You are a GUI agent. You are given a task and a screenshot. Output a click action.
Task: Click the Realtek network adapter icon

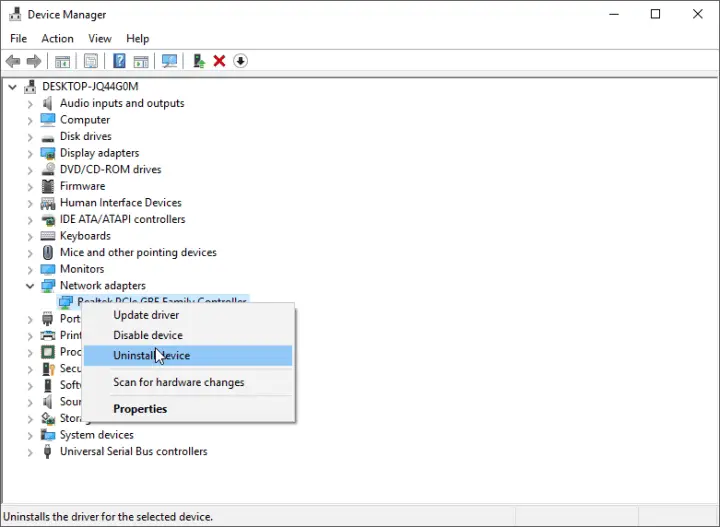[x=66, y=302]
